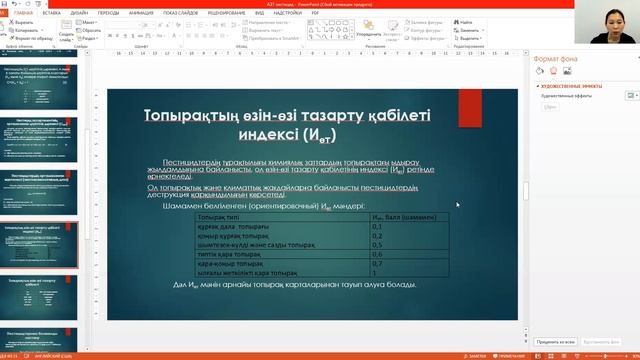Open the font size combo box
640x360 pixels.
[148, 25]
